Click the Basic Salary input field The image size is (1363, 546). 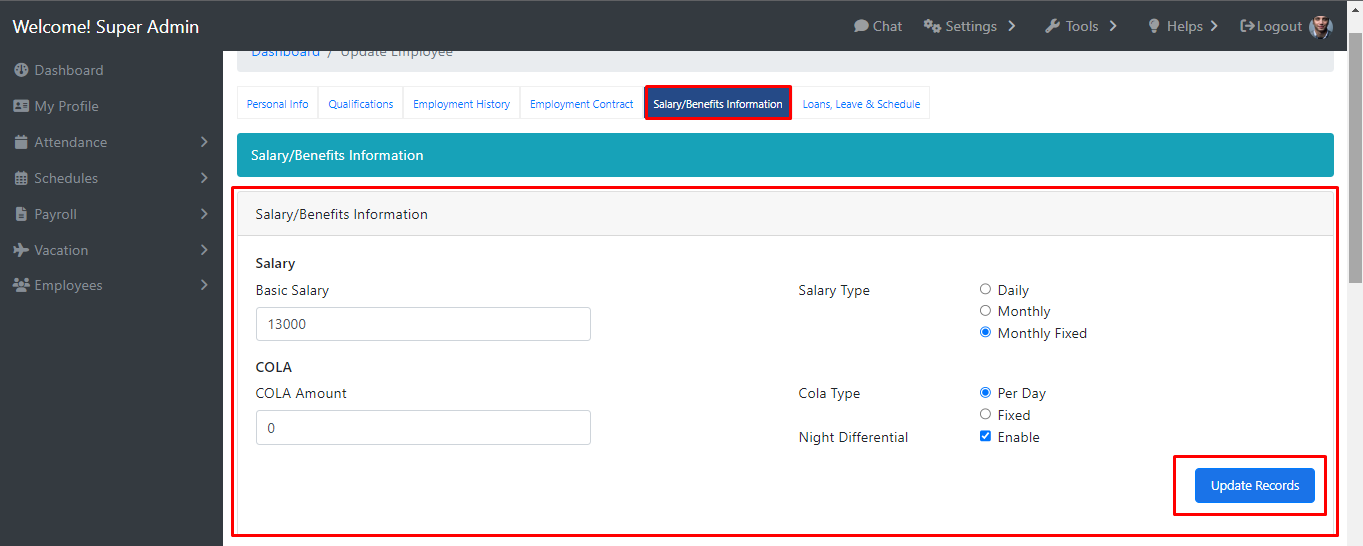pos(423,324)
